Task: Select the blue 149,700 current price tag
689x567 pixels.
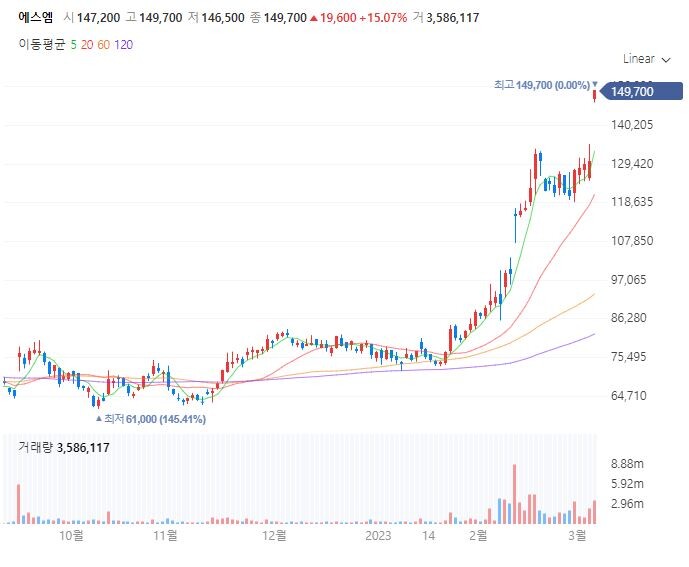Action: click(630, 92)
